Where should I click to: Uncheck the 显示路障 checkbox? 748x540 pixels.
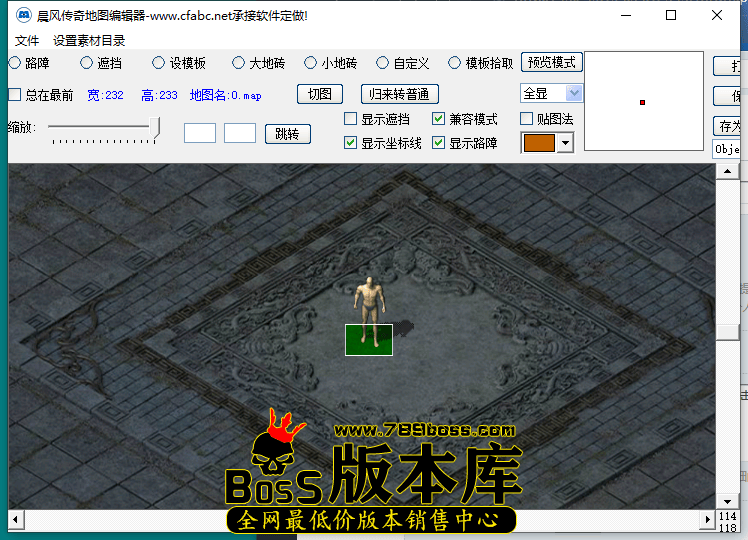click(438, 143)
